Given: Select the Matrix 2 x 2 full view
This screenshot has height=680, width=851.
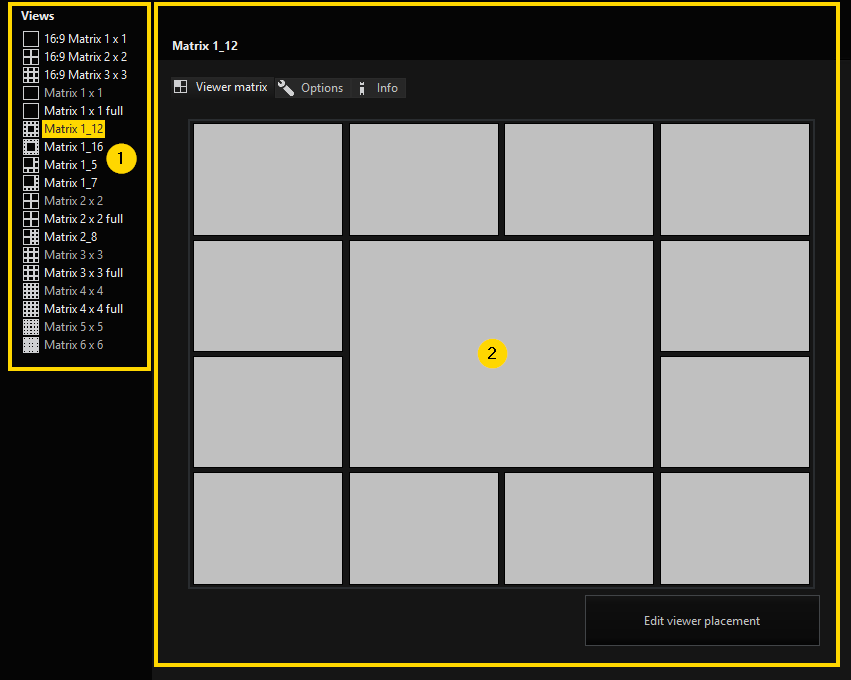Looking at the screenshot, I should [83, 219].
